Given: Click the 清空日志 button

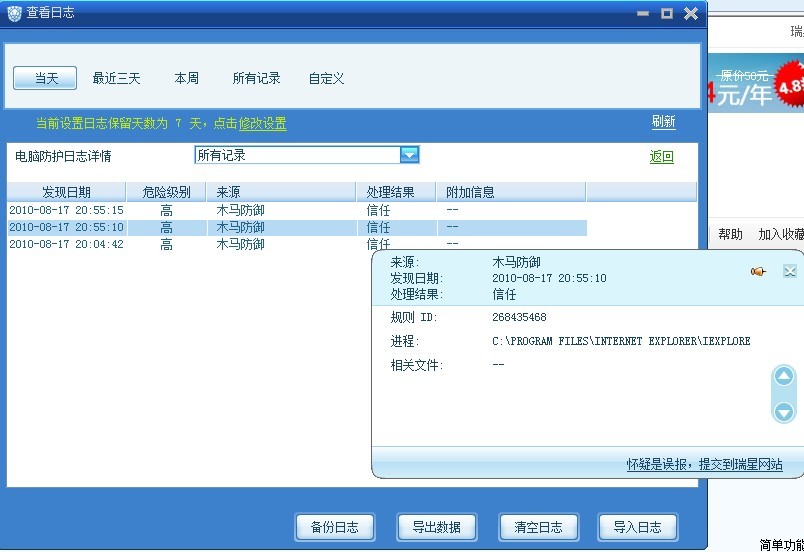Looking at the screenshot, I should point(538,527).
